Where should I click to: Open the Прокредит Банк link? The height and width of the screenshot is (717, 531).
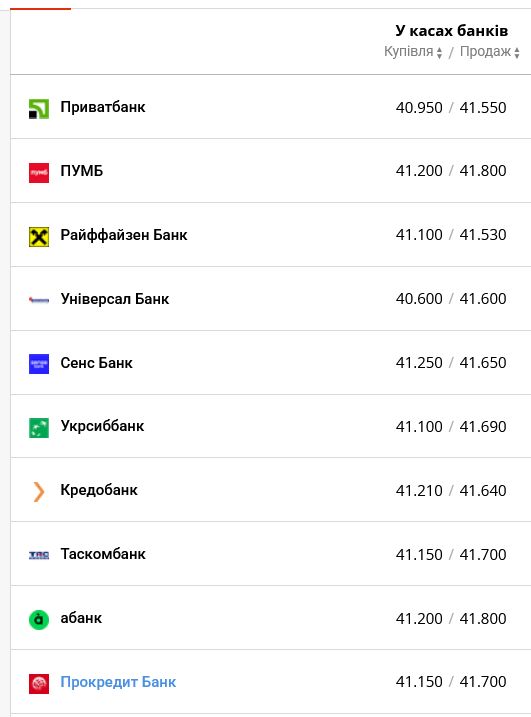pyautogui.click(x=118, y=682)
